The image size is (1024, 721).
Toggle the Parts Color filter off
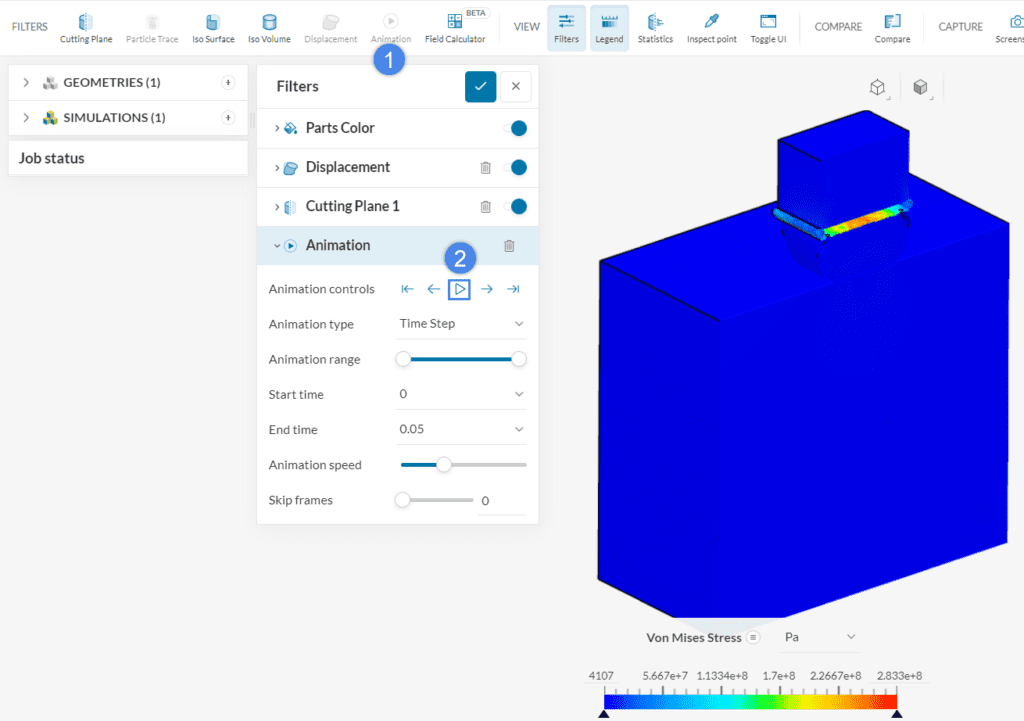[x=518, y=128]
